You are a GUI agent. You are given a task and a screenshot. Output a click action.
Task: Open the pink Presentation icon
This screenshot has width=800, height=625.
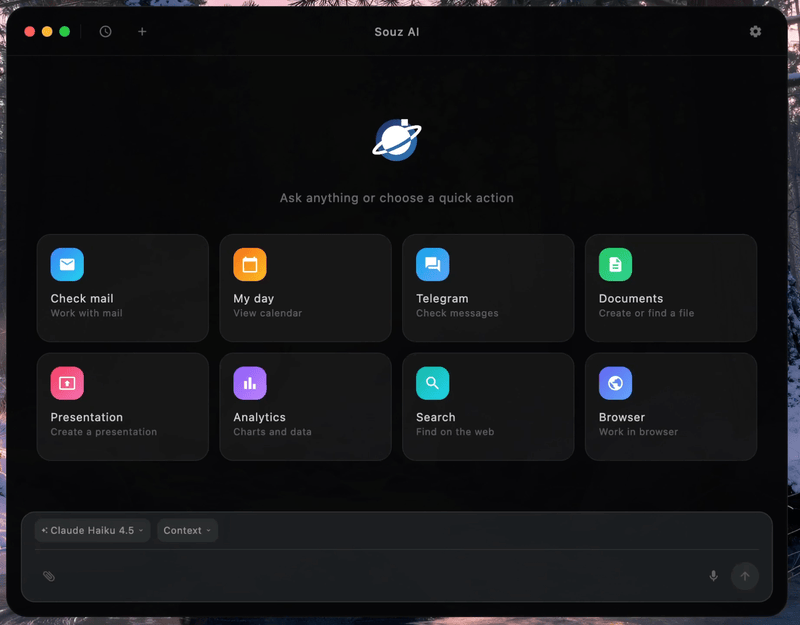67,383
